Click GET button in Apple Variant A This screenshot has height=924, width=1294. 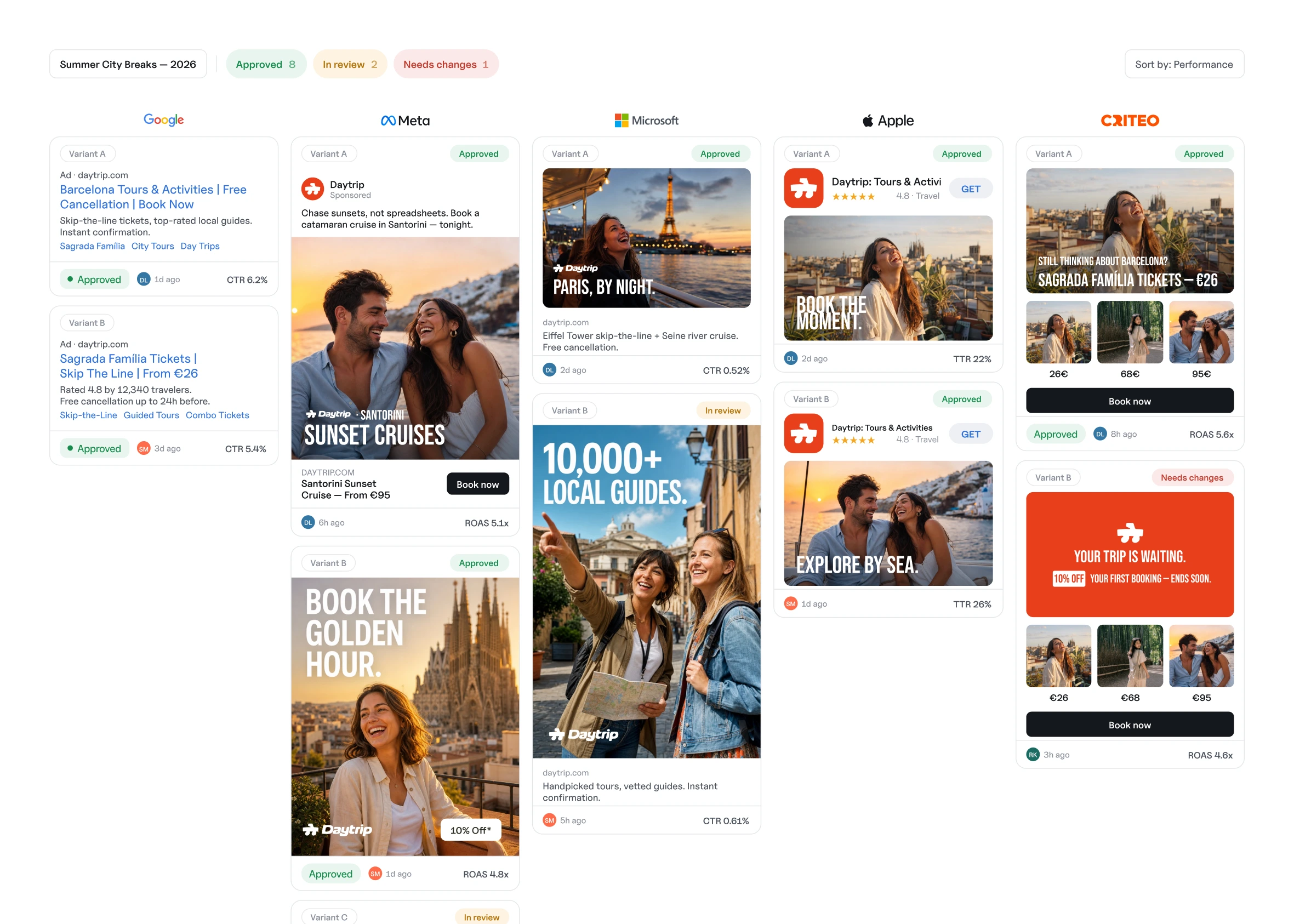pos(970,189)
